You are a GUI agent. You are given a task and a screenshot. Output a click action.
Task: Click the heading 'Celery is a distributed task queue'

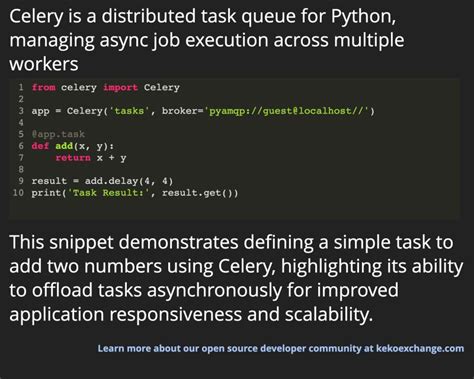pyautogui.click(x=207, y=40)
